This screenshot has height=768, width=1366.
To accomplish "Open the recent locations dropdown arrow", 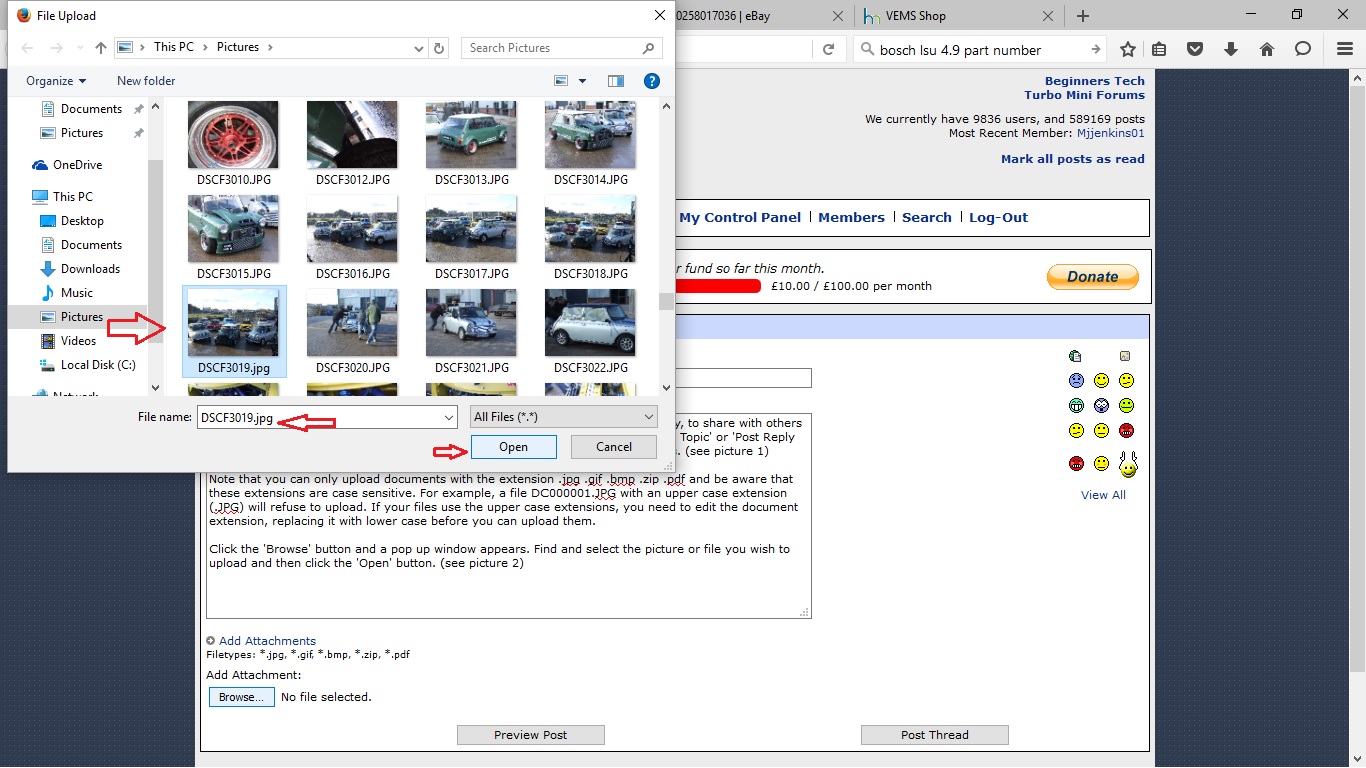I will 78,48.
